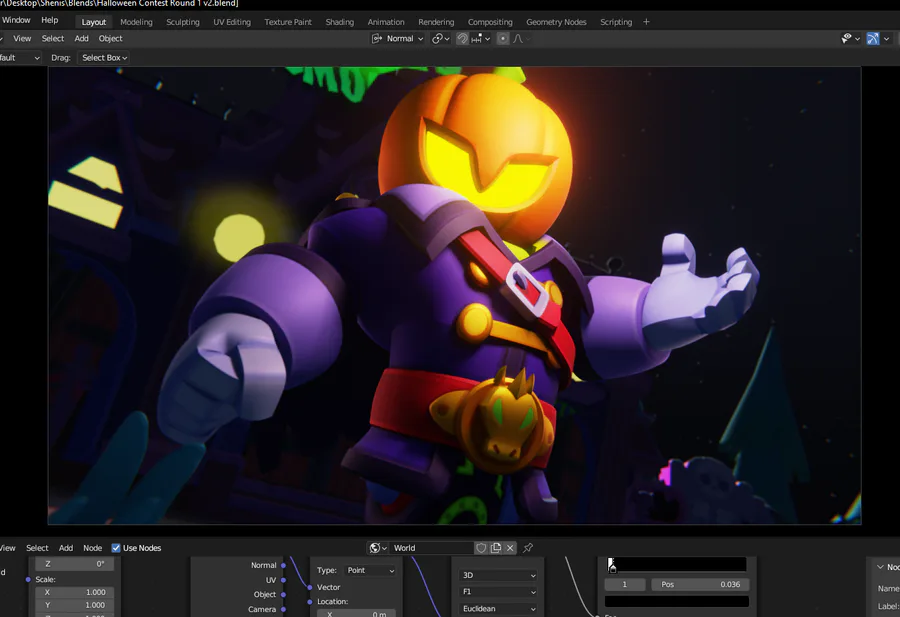This screenshot has width=900, height=617.
Task: Toggle proportional editing in viewport header
Action: click(503, 38)
